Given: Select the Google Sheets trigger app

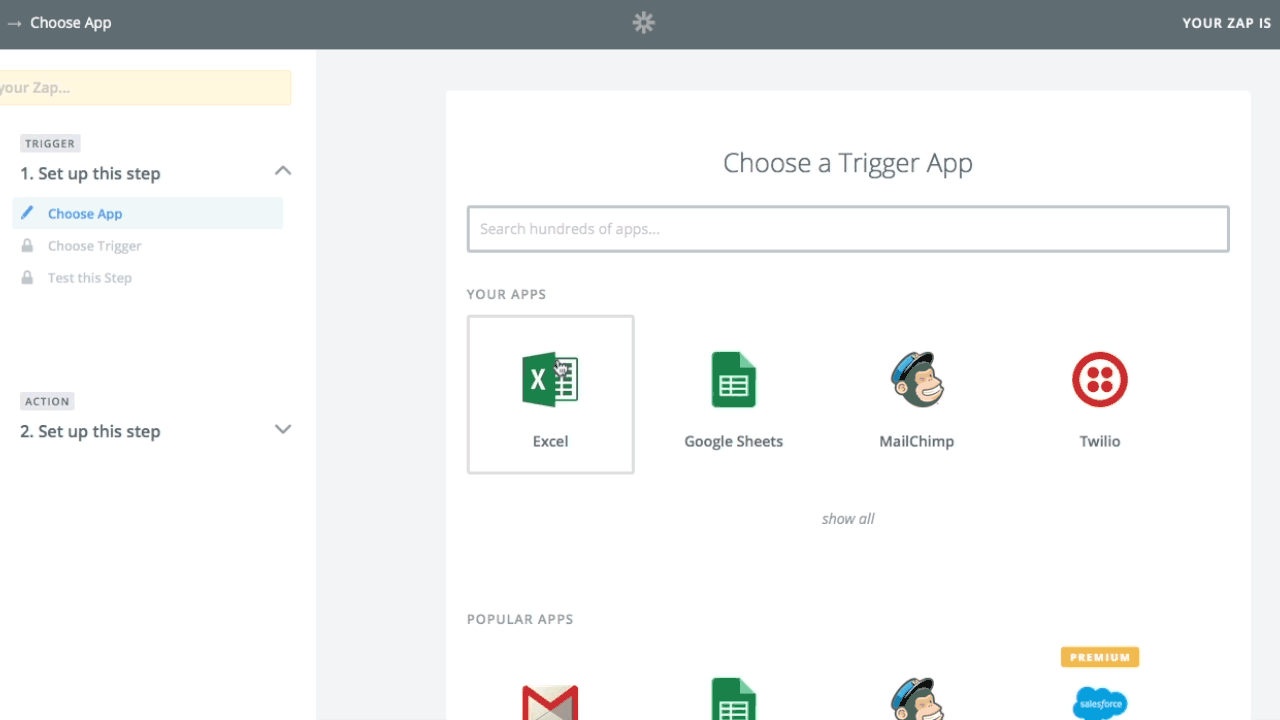Looking at the screenshot, I should 733,394.
